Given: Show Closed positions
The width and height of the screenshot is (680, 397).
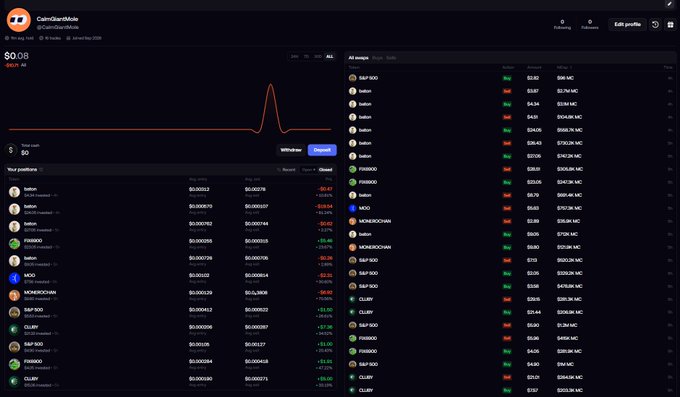Looking at the screenshot, I should pos(326,170).
